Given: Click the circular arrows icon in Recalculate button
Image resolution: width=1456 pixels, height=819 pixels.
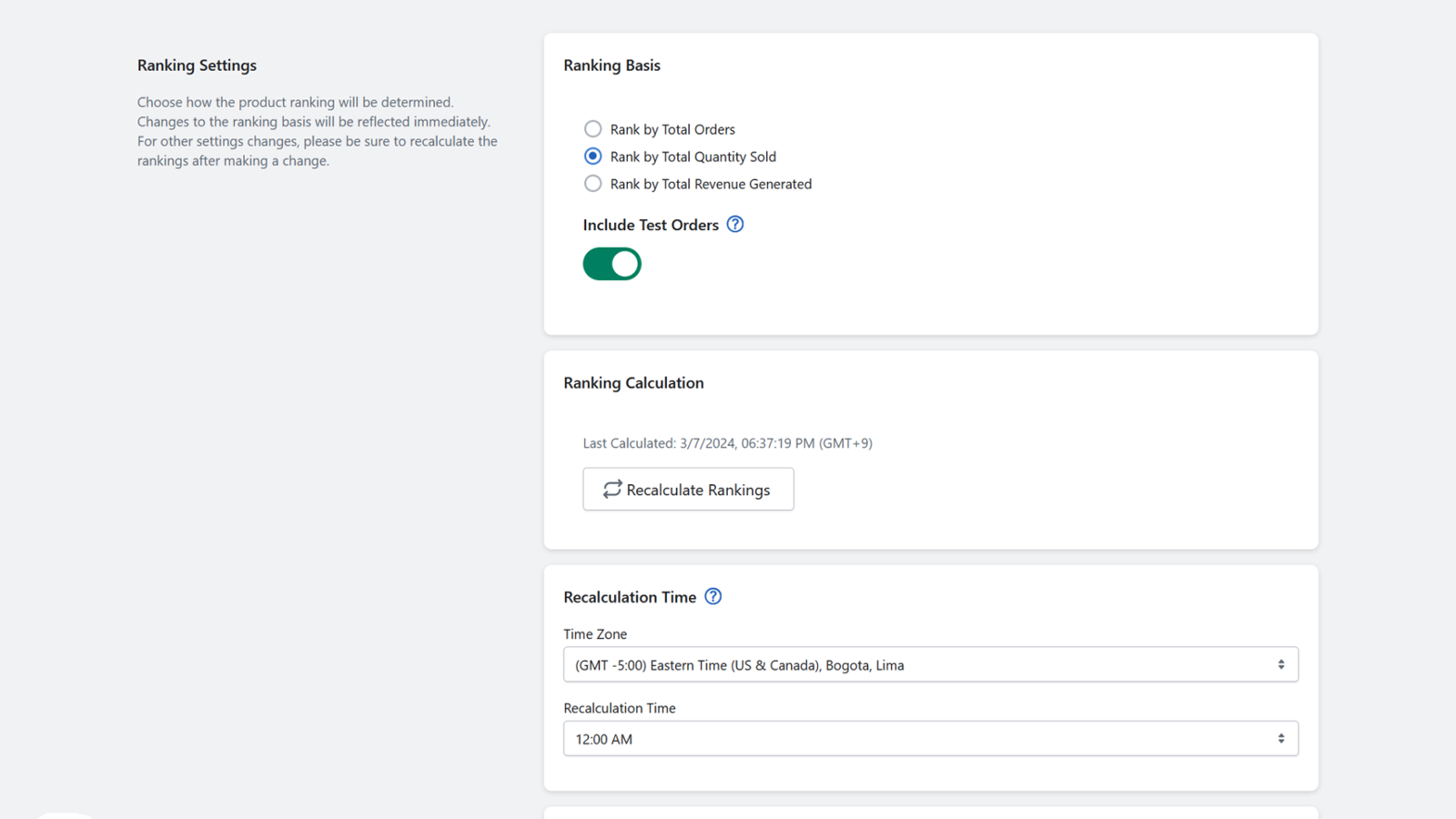Looking at the screenshot, I should 612,490.
